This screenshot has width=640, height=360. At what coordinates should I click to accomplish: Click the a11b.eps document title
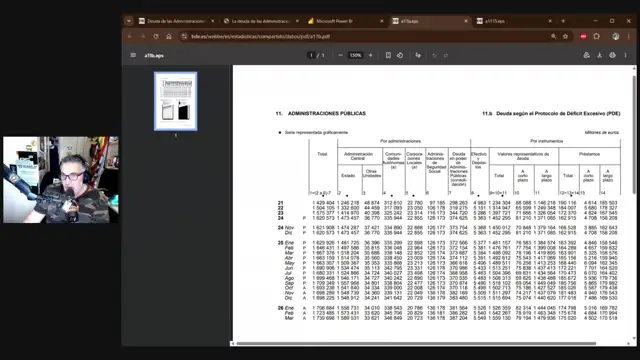pos(154,56)
